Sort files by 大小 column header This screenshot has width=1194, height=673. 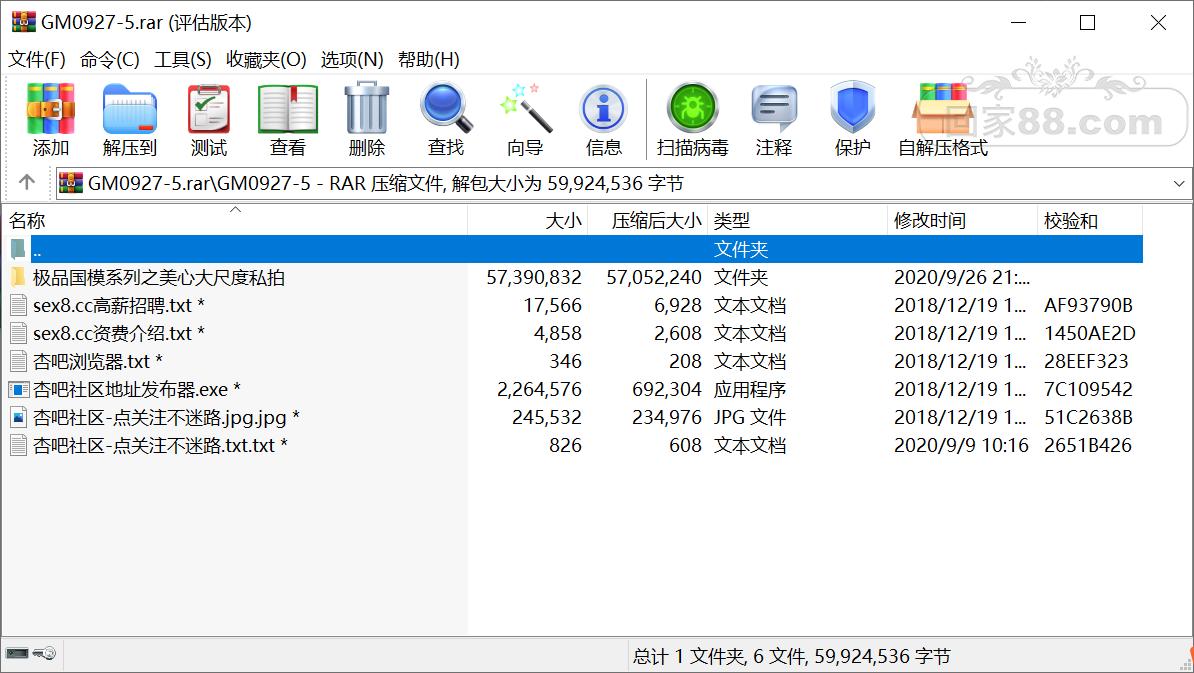click(563, 221)
